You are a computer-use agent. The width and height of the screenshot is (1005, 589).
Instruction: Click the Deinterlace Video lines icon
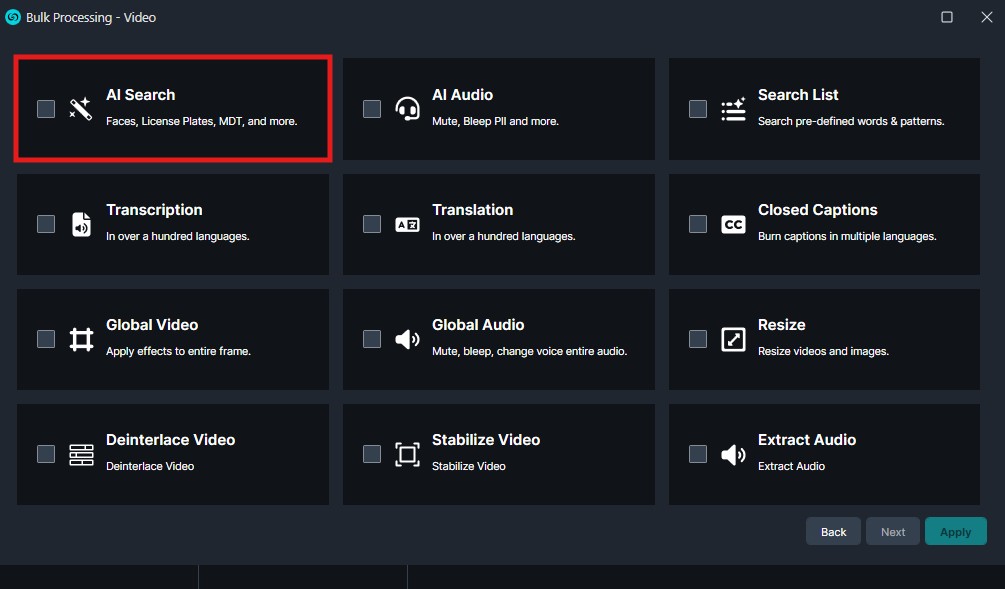(x=81, y=454)
